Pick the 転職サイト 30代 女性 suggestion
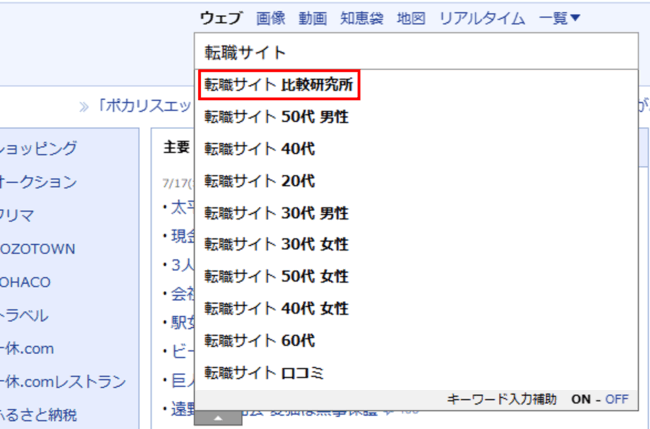The width and height of the screenshot is (650, 429). [x=276, y=245]
